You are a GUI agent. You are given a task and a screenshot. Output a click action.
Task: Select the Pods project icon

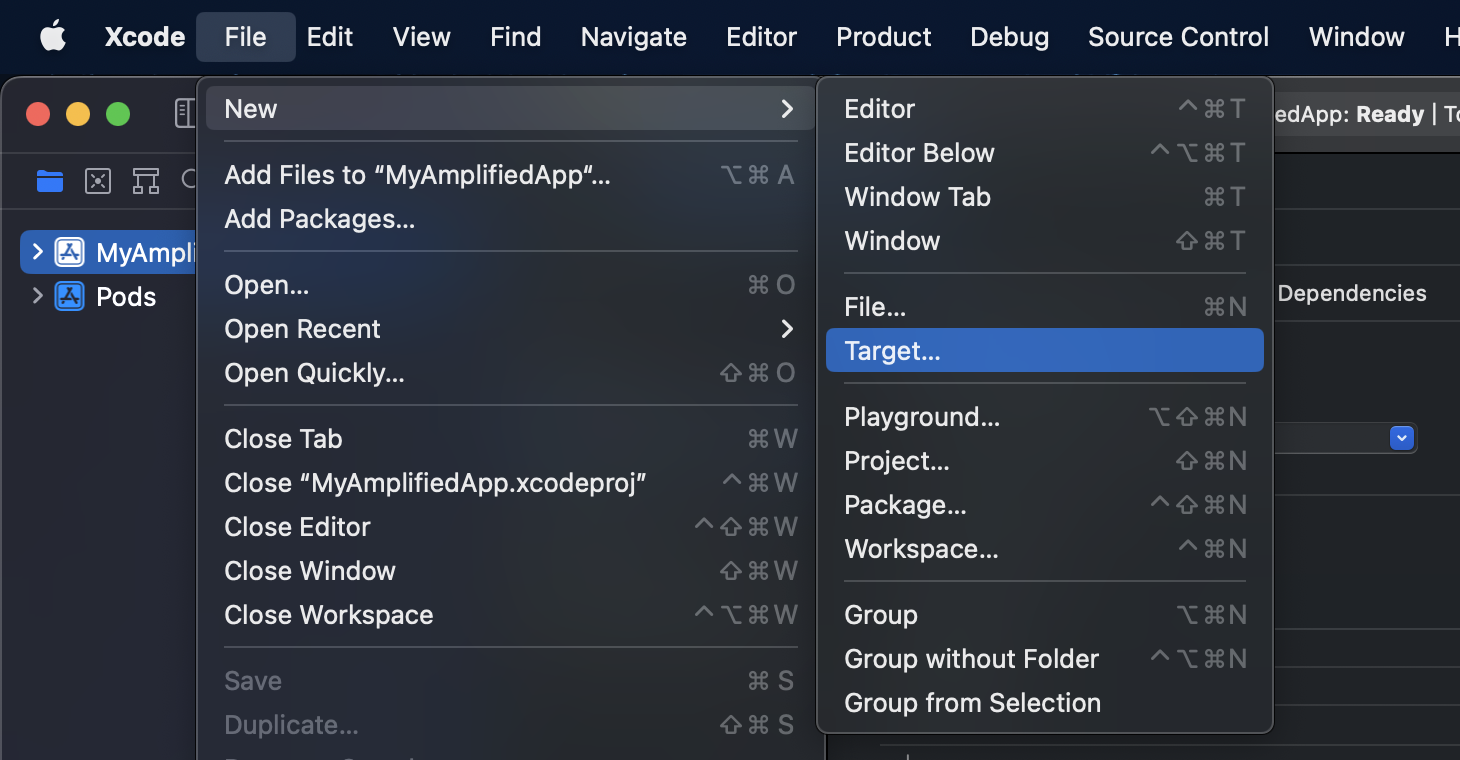coord(69,296)
